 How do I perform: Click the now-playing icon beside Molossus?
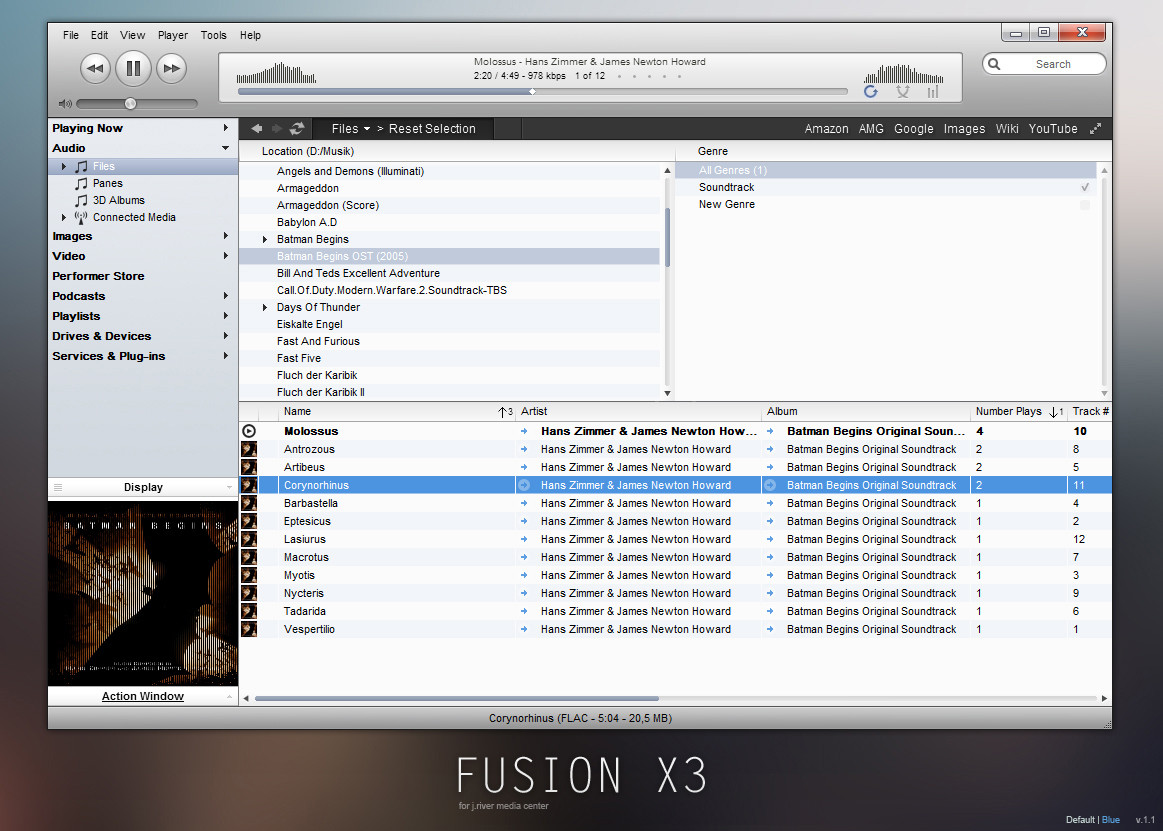pyautogui.click(x=249, y=431)
